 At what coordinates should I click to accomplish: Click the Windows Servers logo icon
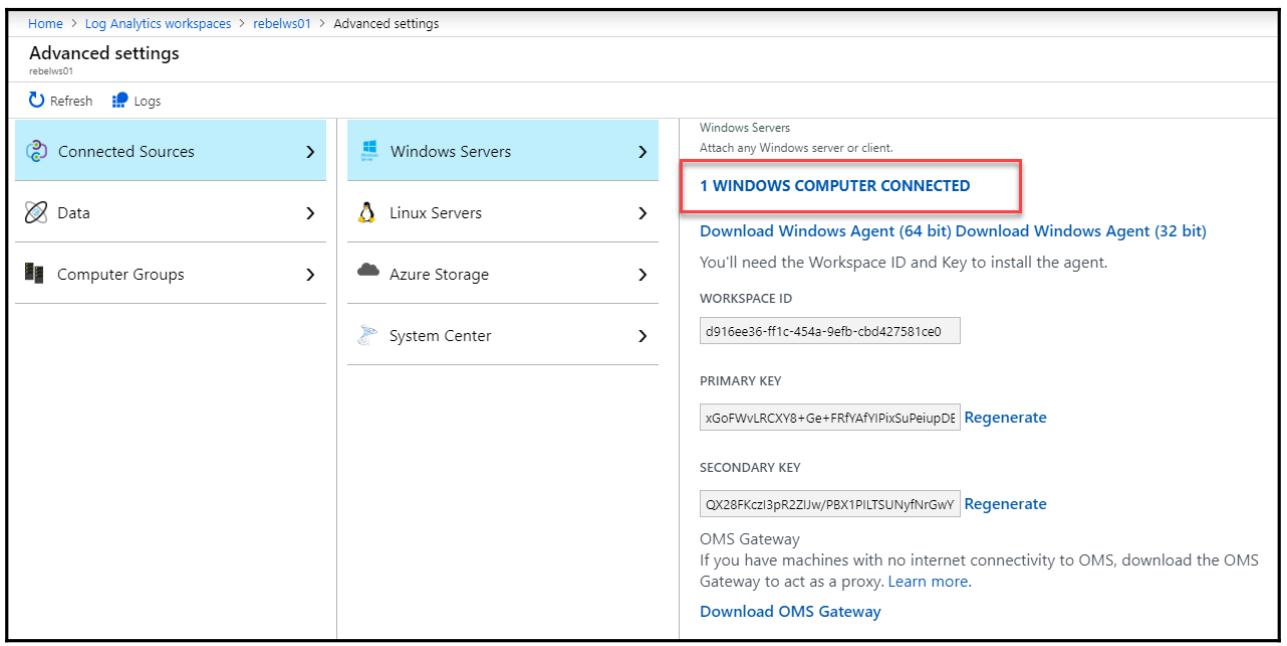click(367, 152)
